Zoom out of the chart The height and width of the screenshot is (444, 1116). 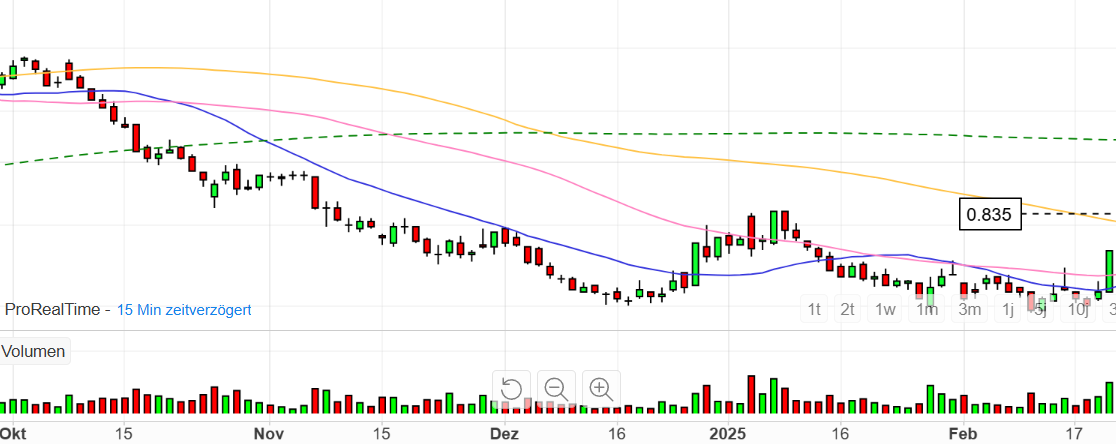(x=556, y=389)
